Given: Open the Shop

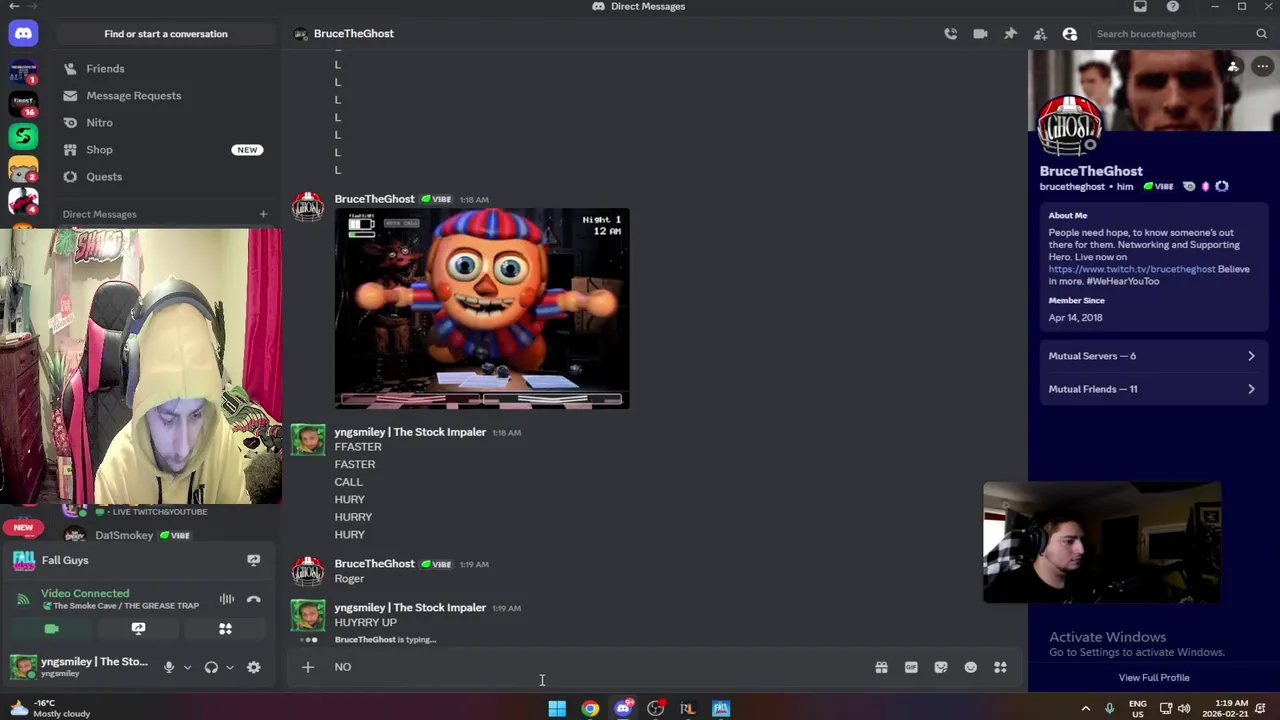Looking at the screenshot, I should [165, 150].
